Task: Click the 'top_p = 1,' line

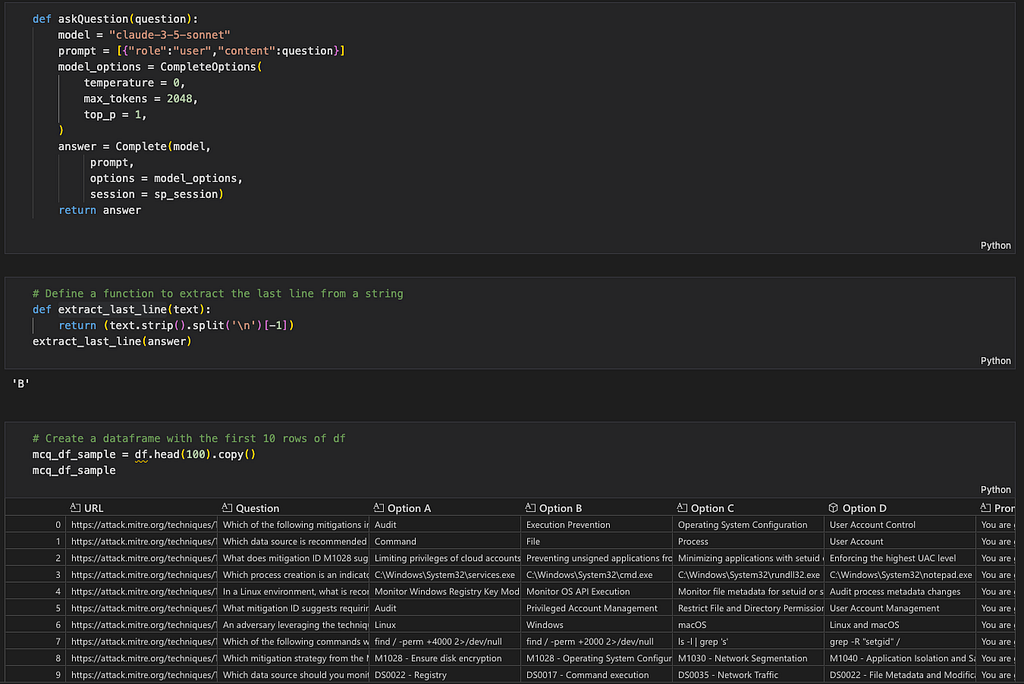Action: point(115,114)
